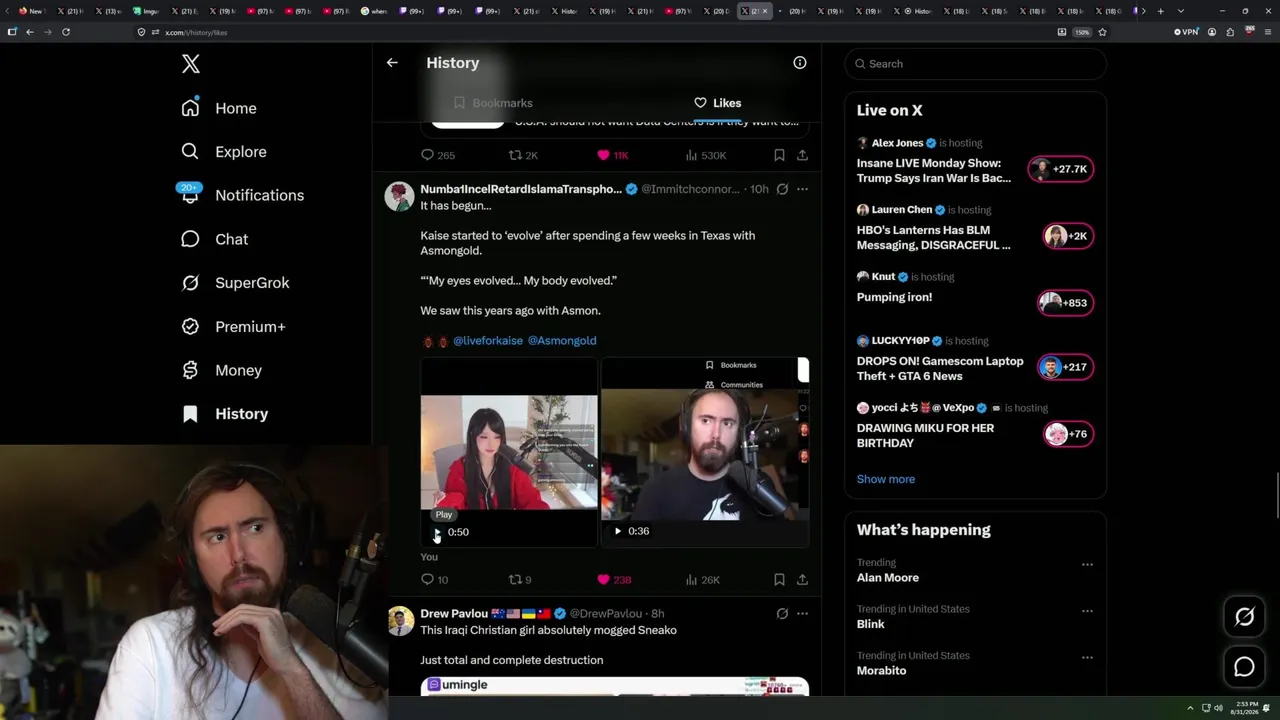Share the post with 238 likes
Screen dimensions: 1280x720
pyautogui.click(x=802, y=580)
